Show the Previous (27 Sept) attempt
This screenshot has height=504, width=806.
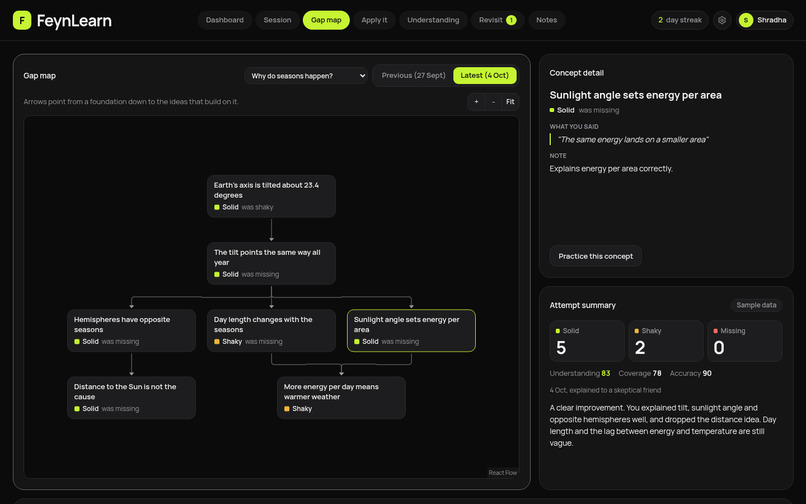pyautogui.click(x=413, y=76)
